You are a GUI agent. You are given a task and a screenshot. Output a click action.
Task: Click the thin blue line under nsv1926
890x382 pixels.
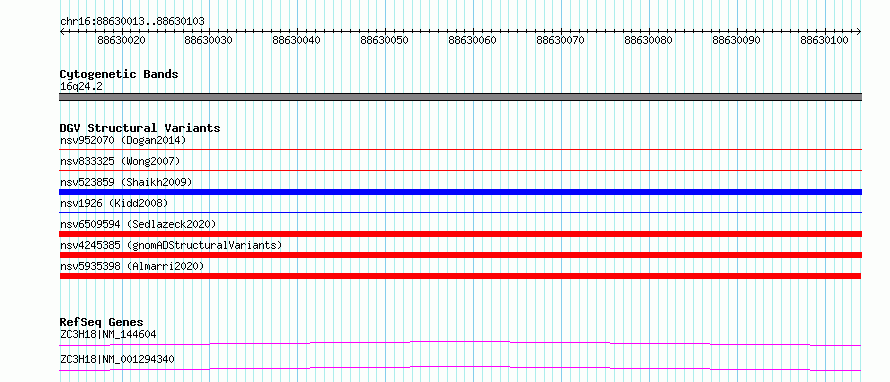(x=460, y=212)
